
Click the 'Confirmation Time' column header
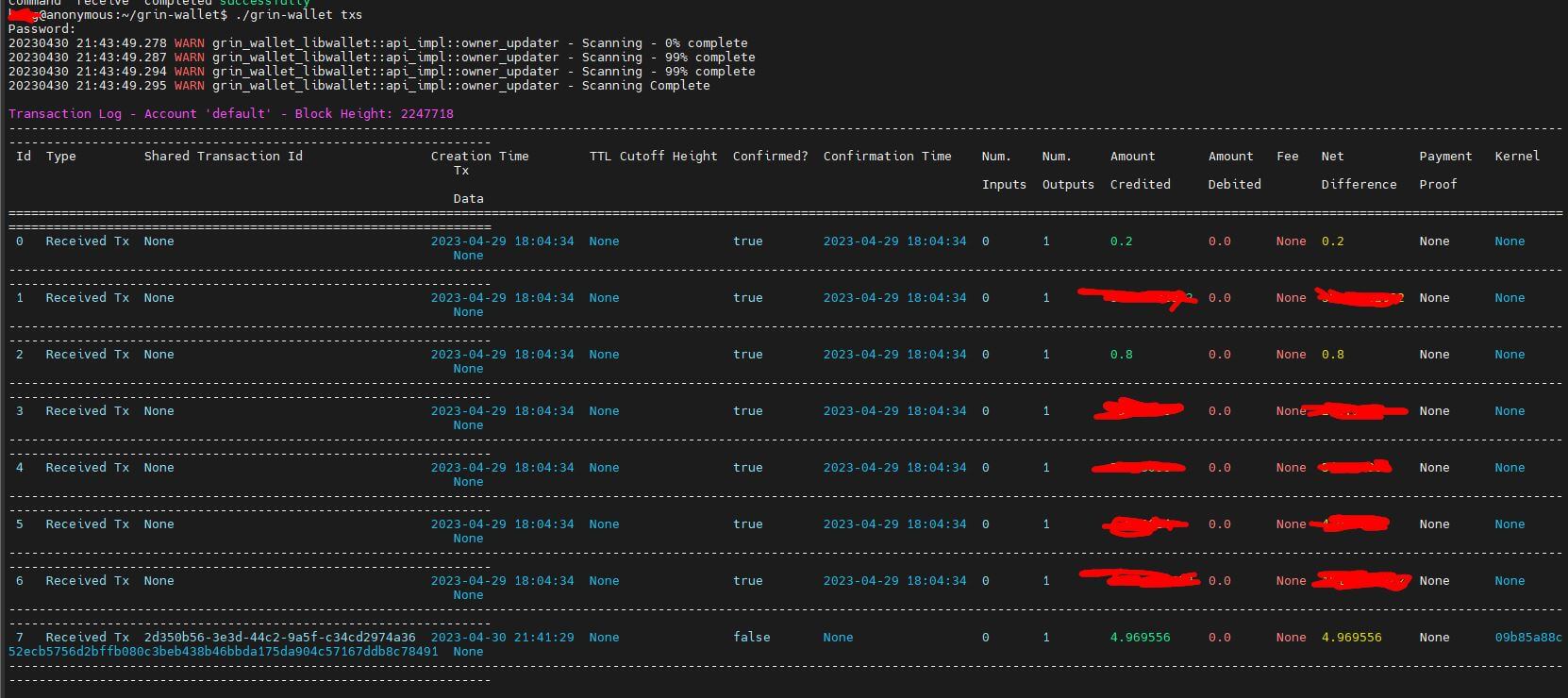pyautogui.click(x=887, y=157)
